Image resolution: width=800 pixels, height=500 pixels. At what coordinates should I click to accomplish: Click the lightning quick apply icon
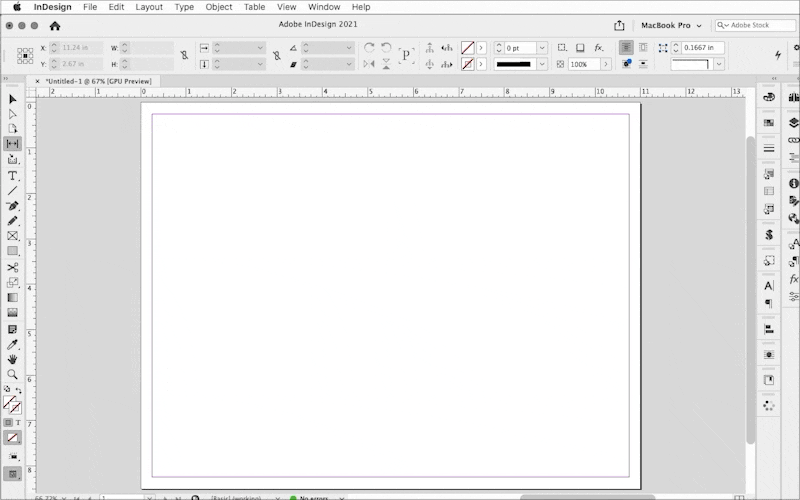tap(778, 55)
